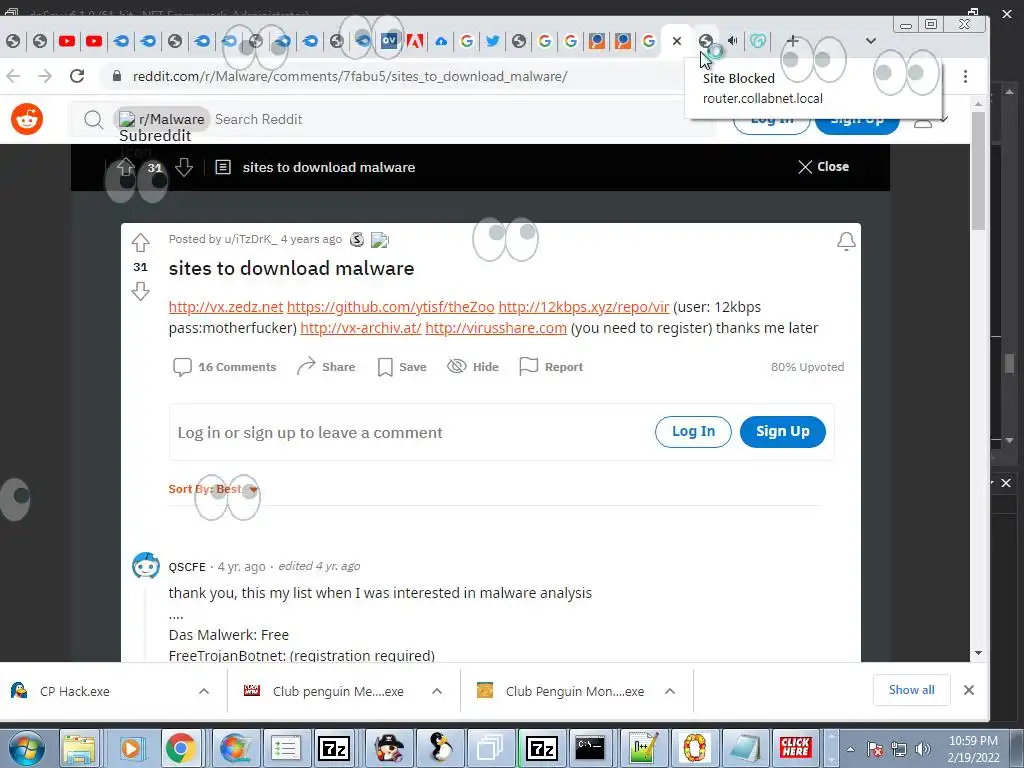
Task: Switch to the Adobe tab
Action: pos(415,41)
